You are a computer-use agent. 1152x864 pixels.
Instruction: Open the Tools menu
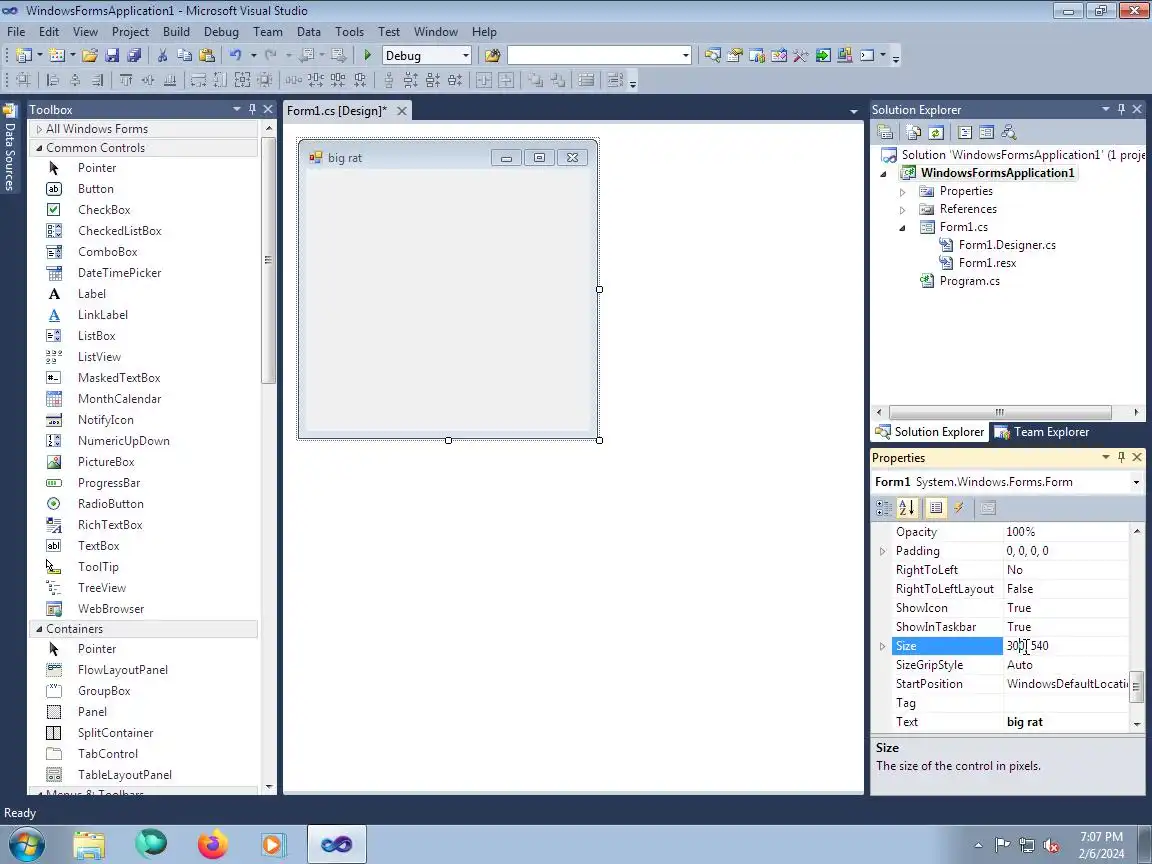349,32
